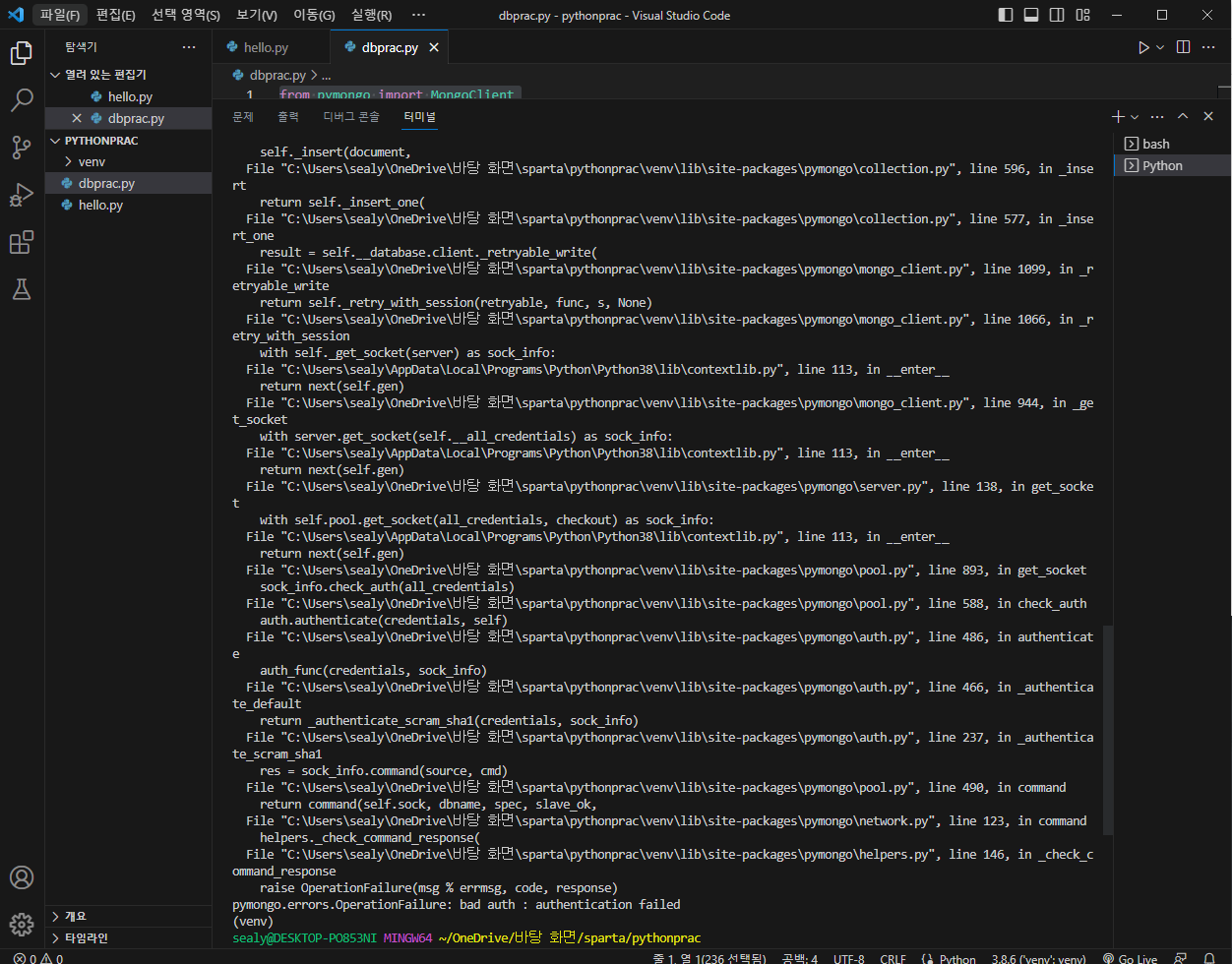Open hello.py in PYTHONPRAC folder tree
1232x964 pixels.
click(128, 205)
